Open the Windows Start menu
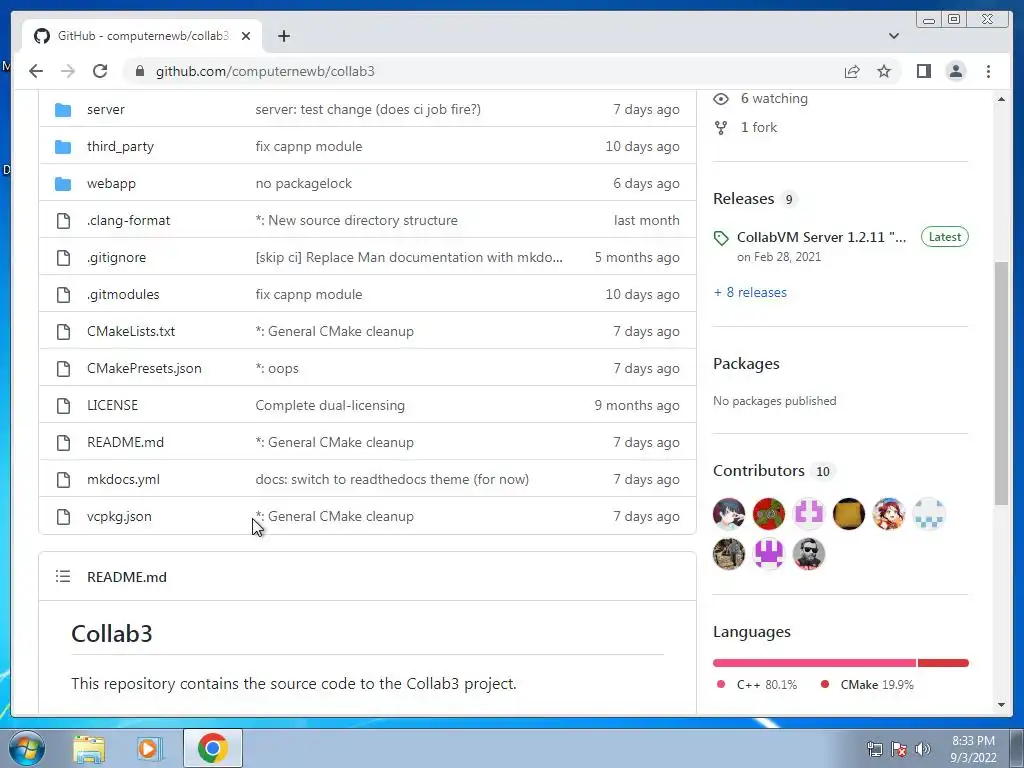Image resolution: width=1024 pixels, height=768 pixels. coord(26,748)
